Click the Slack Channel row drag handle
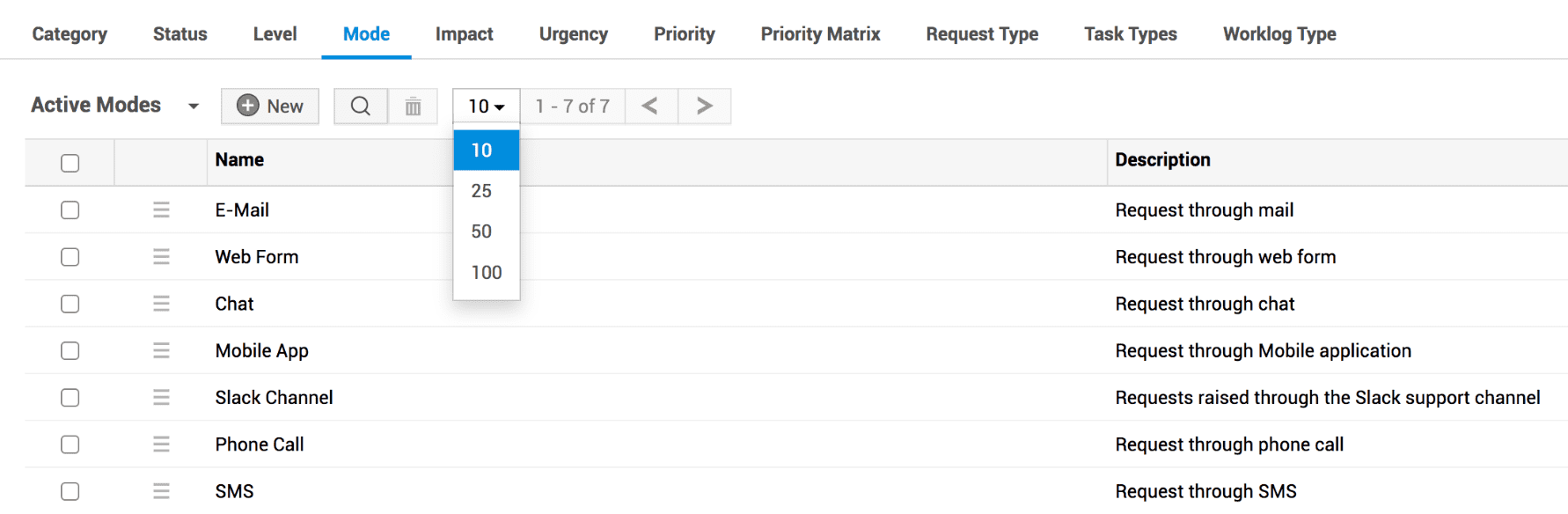Image resolution: width=1568 pixels, height=514 pixels. pyautogui.click(x=161, y=398)
